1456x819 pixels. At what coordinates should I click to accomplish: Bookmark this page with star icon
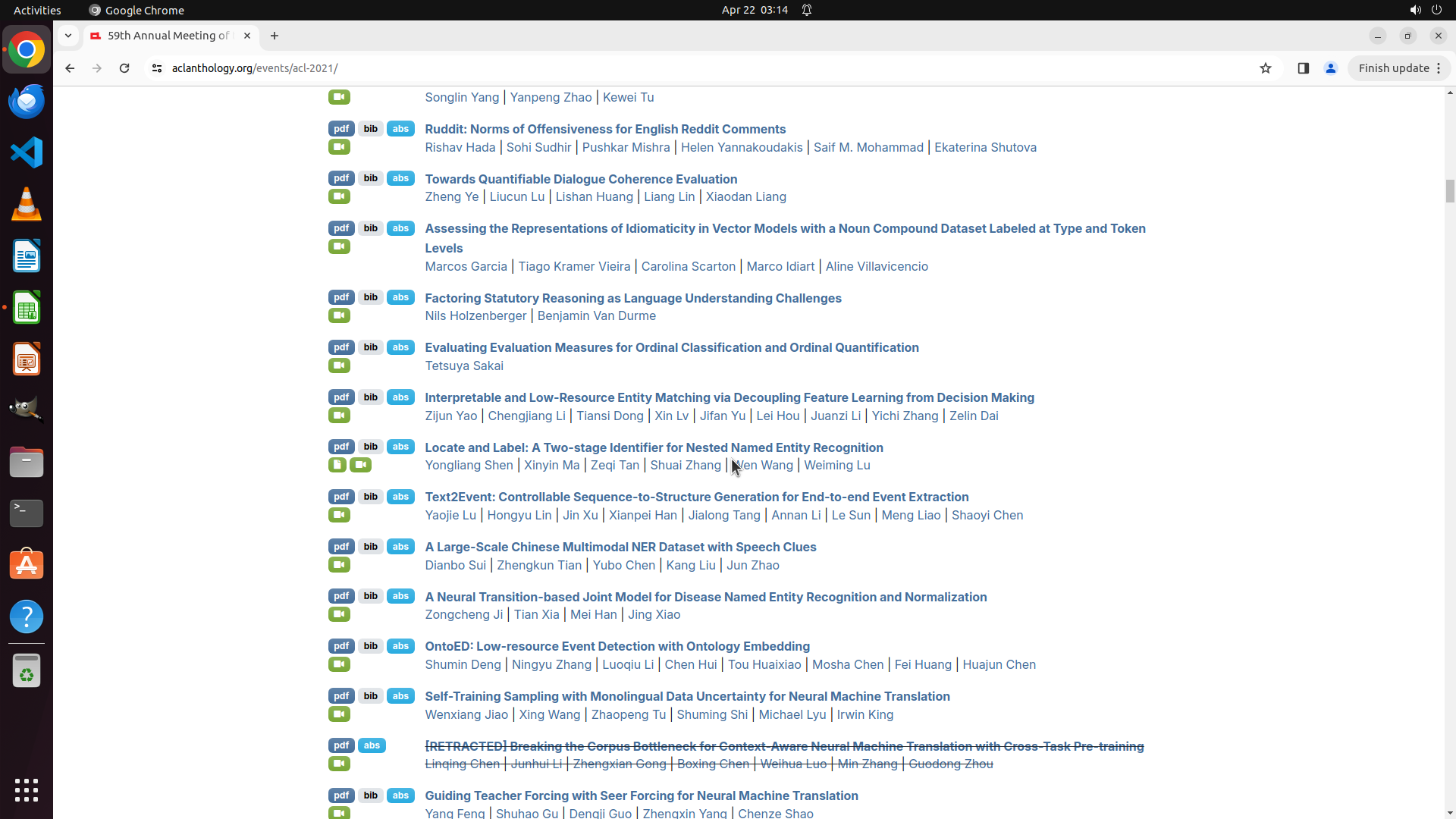tap(1266, 68)
